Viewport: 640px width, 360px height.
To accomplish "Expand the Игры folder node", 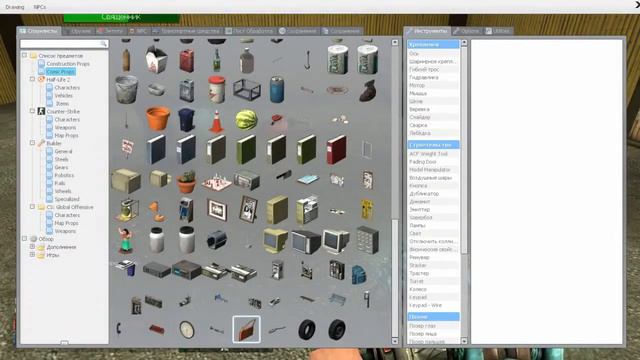I will pos(32,255).
